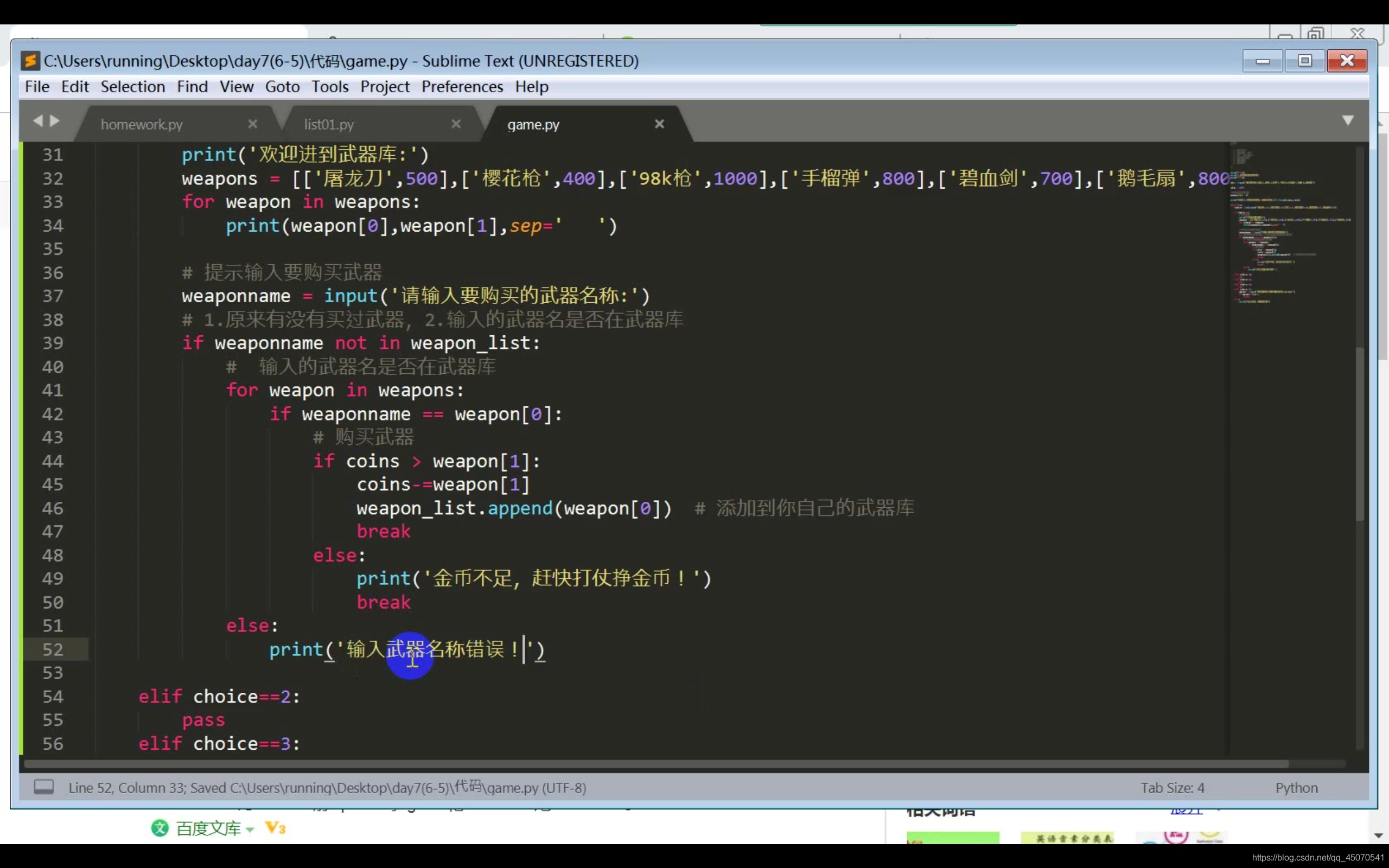This screenshot has width=1389, height=868.
Task: Click the previous tab left arrow
Action: point(38,120)
